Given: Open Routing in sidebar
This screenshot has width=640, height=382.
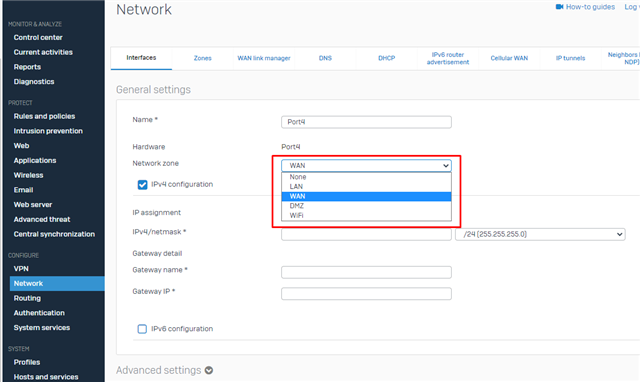Looking at the screenshot, I should point(27,298).
